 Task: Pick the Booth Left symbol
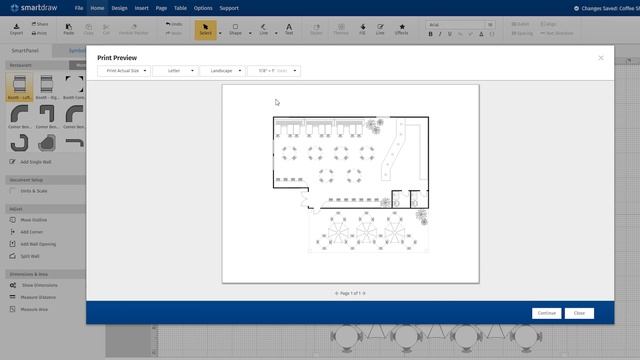click(19, 87)
